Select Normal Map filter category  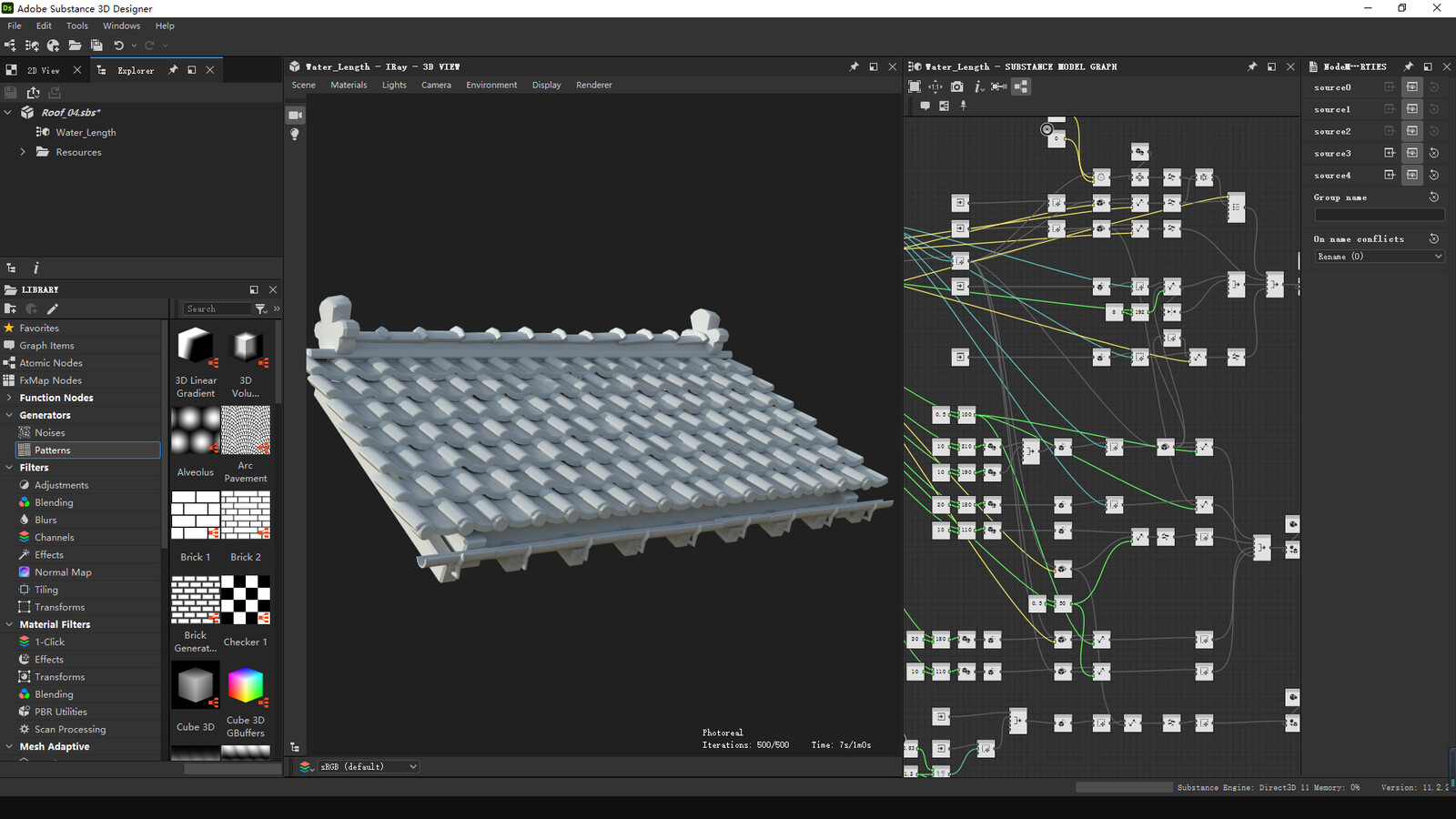pos(63,572)
